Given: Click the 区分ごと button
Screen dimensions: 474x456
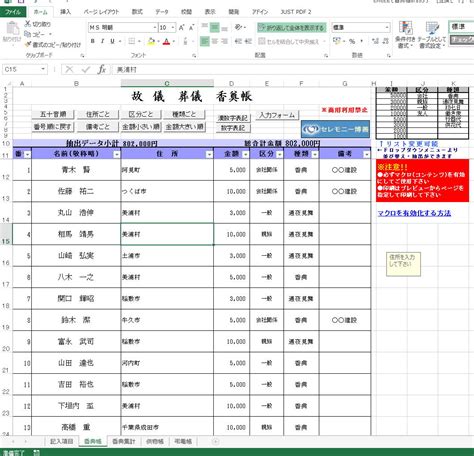Looking at the screenshot, I should point(141,114).
